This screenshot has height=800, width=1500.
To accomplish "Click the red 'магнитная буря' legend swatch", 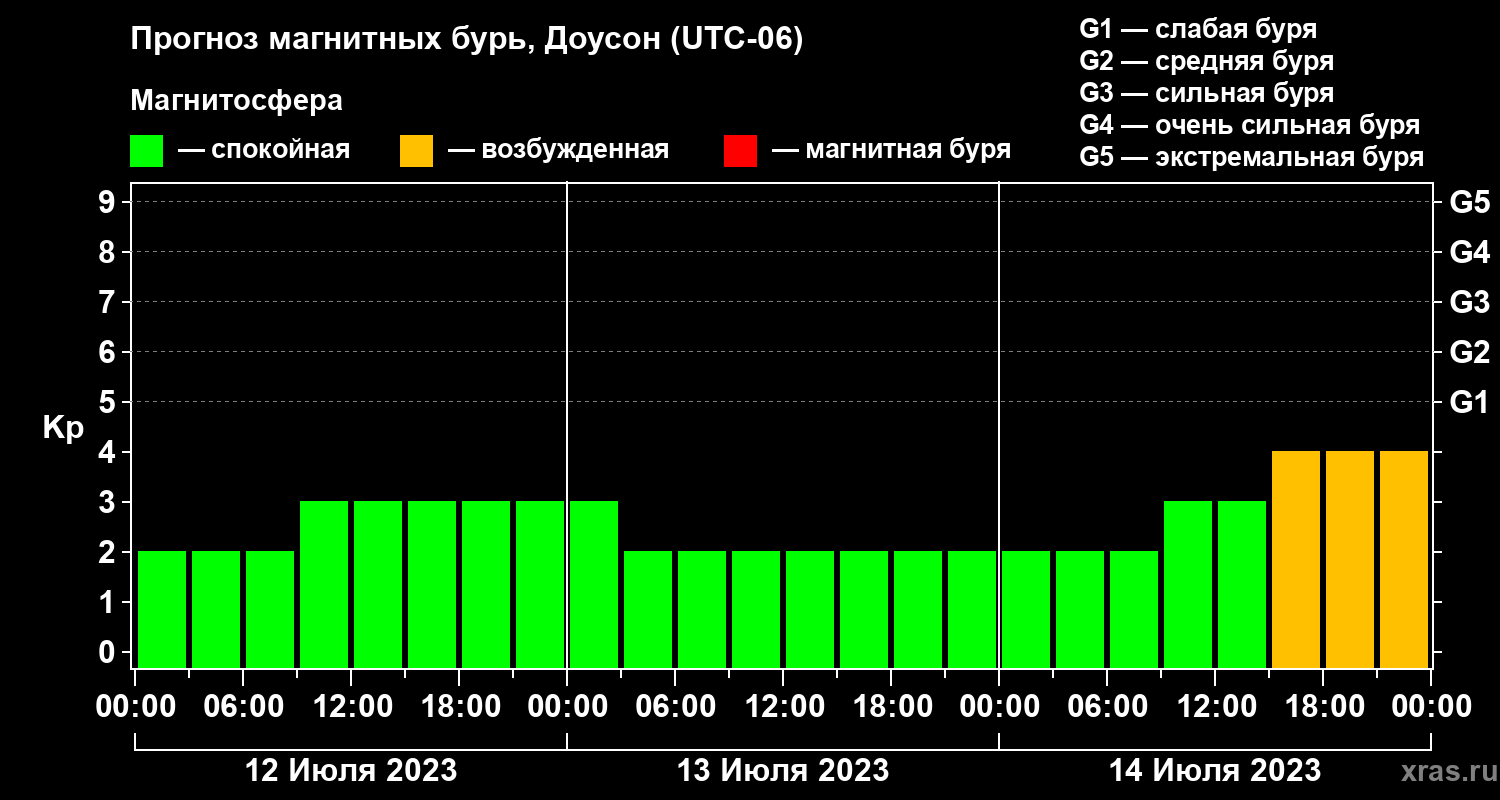I will click(740, 151).
